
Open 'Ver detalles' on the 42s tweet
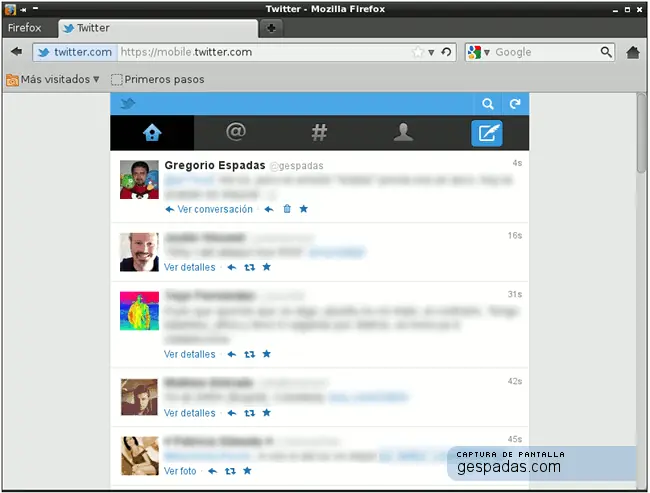(189, 413)
